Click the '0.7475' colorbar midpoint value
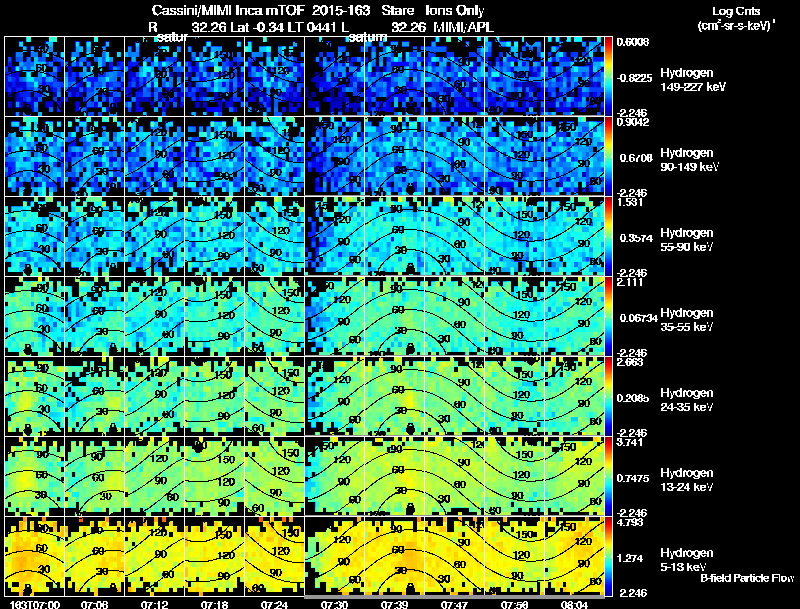This screenshot has height=609, width=800. (x=633, y=478)
